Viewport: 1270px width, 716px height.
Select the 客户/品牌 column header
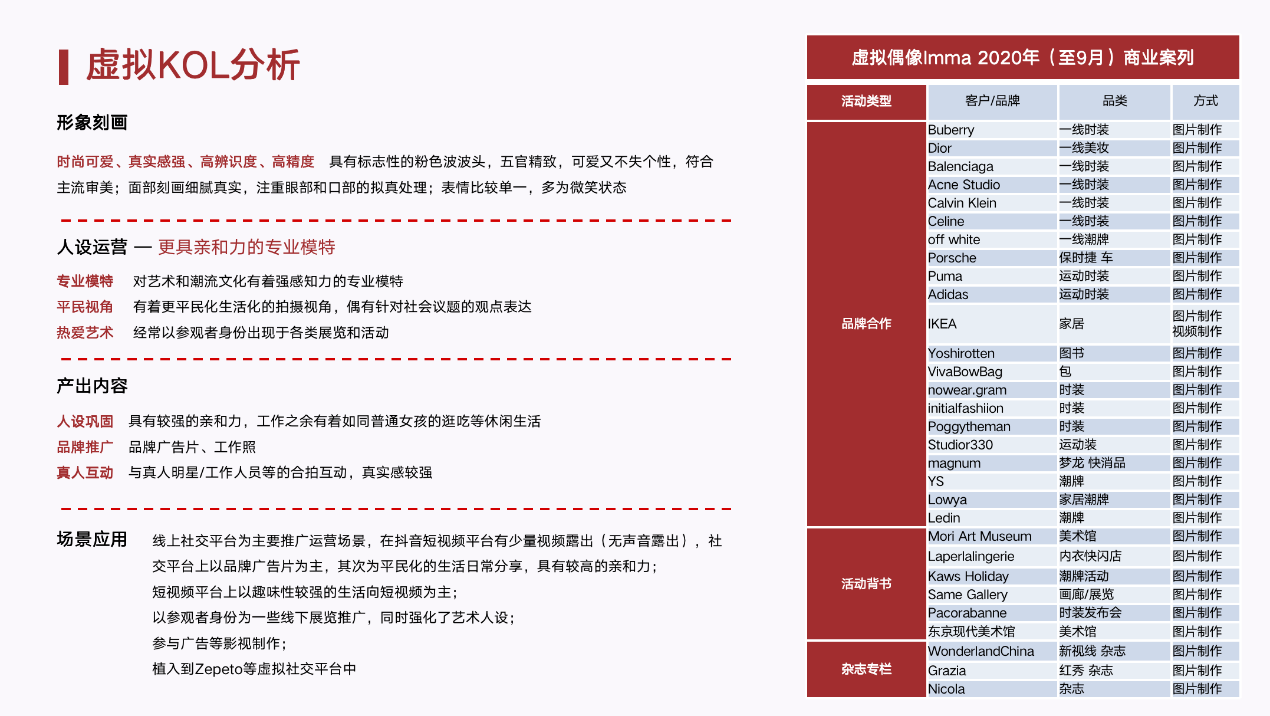click(992, 101)
